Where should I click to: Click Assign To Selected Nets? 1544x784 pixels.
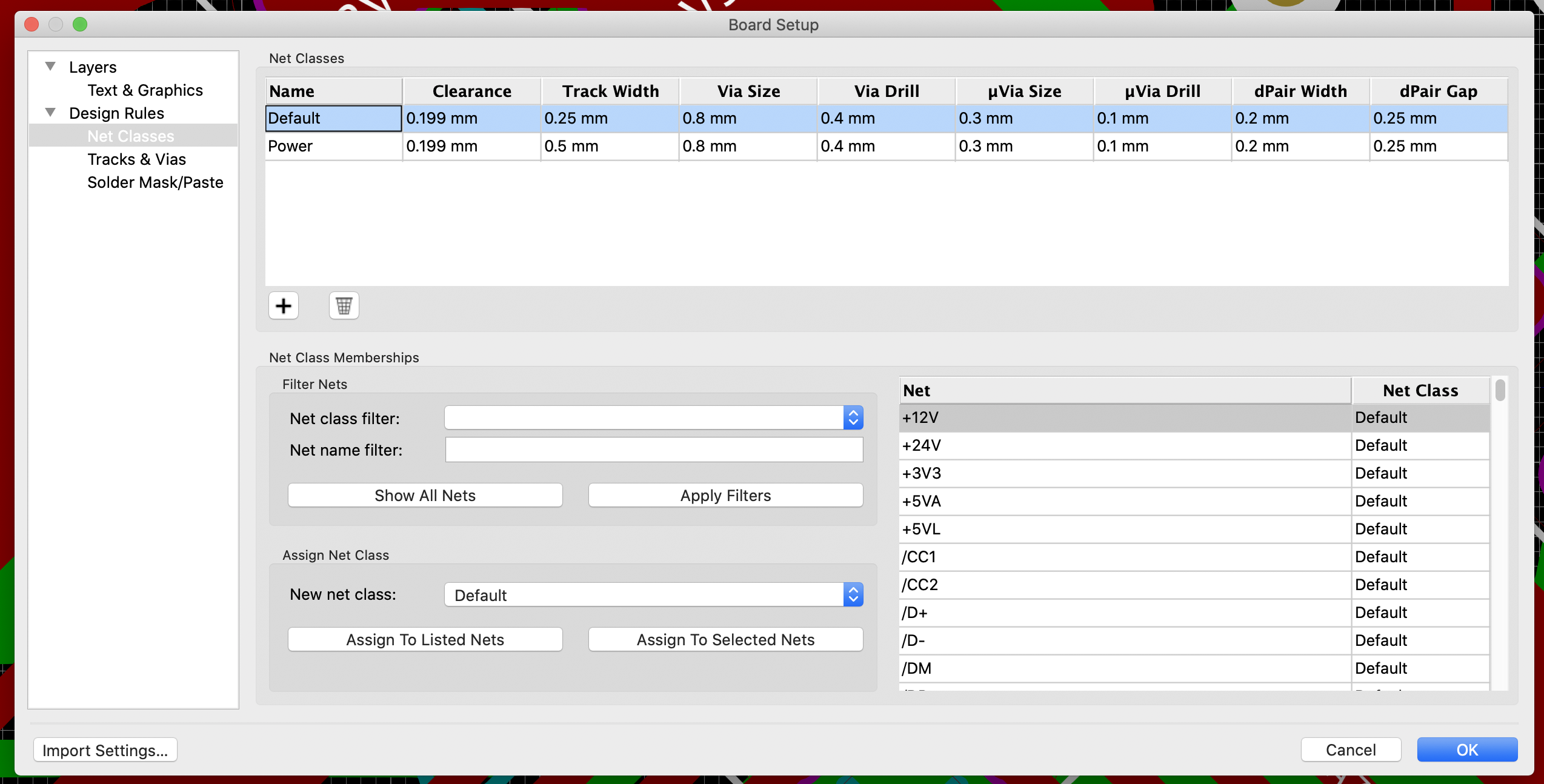(725, 639)
